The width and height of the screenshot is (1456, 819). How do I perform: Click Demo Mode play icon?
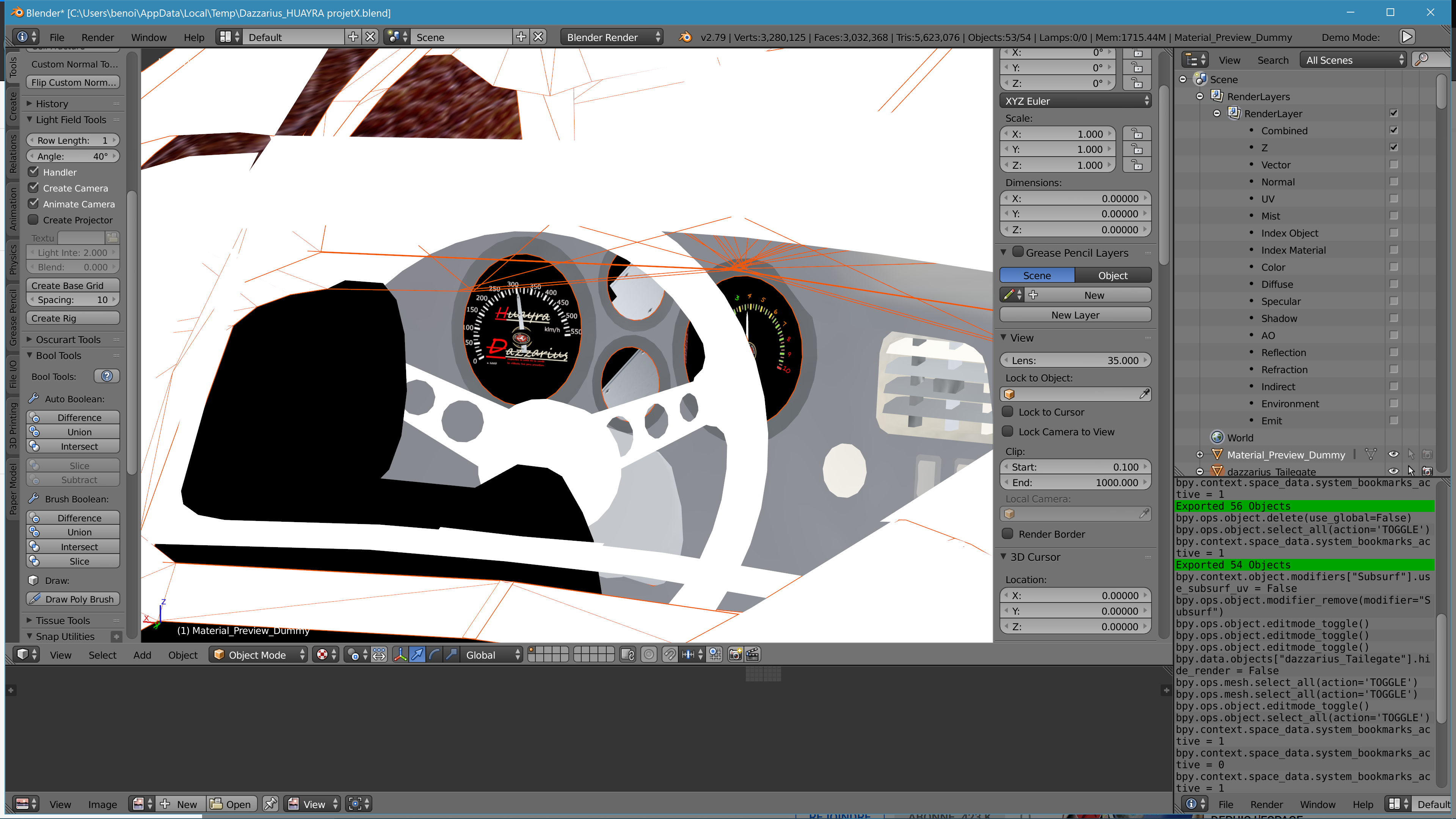tap(1407, 37)
